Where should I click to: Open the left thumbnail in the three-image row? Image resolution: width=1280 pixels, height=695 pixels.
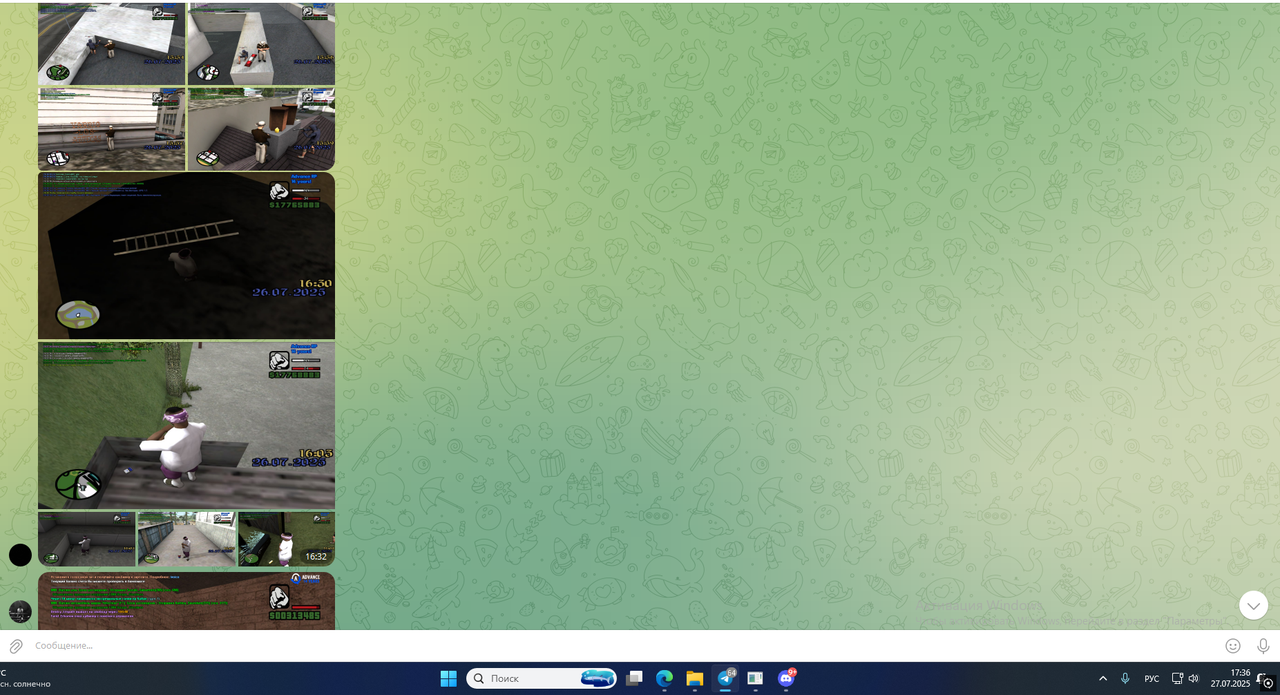tap(86, 539)
